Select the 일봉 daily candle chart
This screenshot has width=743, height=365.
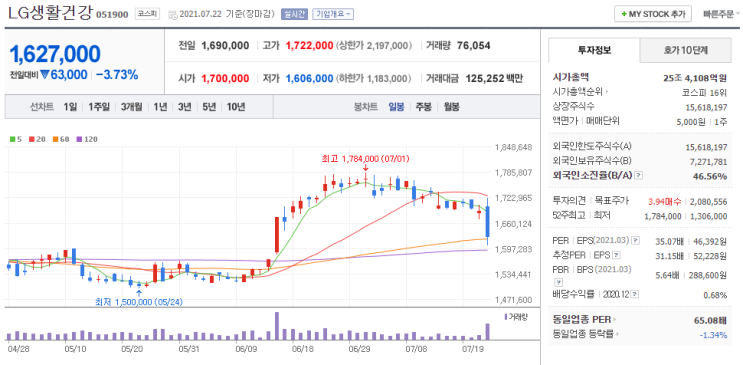point(396,107)
